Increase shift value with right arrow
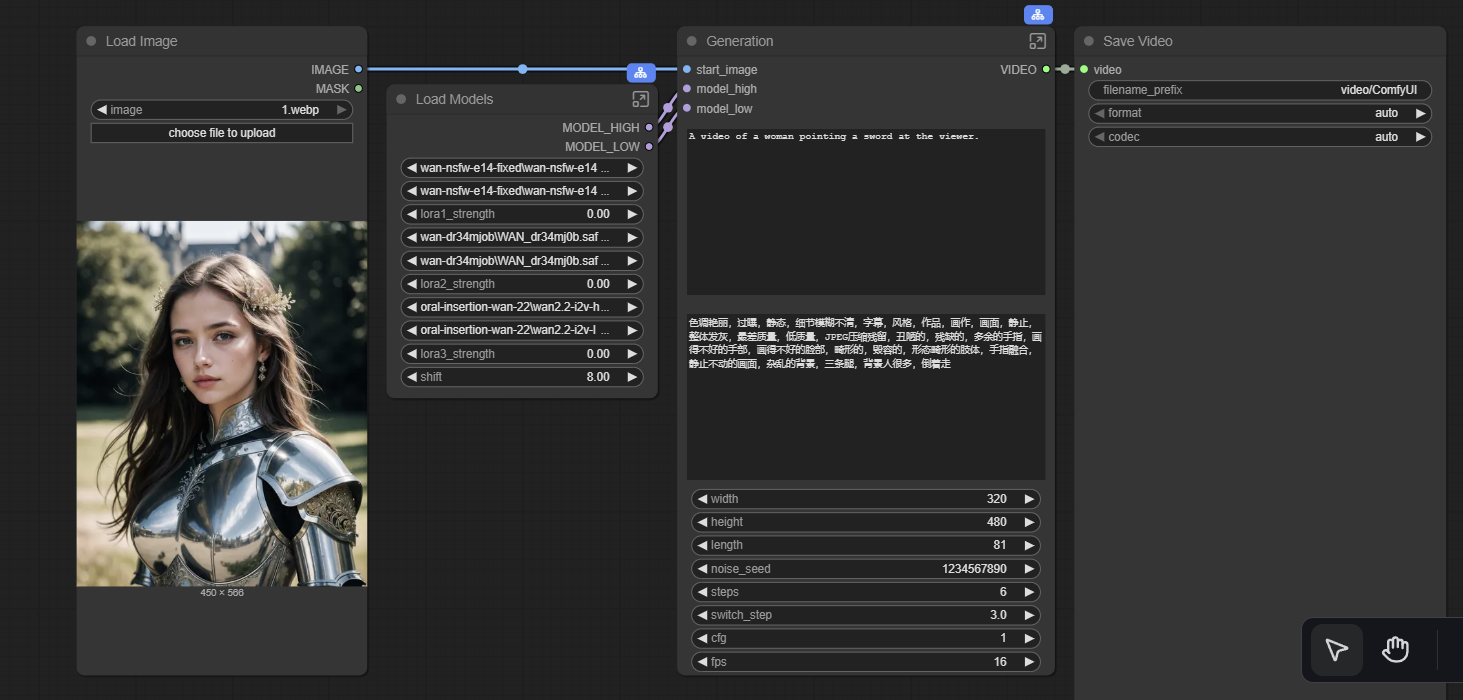This screenshot has width=1463, height=700. pyautogui.click(x=632, y=377)
